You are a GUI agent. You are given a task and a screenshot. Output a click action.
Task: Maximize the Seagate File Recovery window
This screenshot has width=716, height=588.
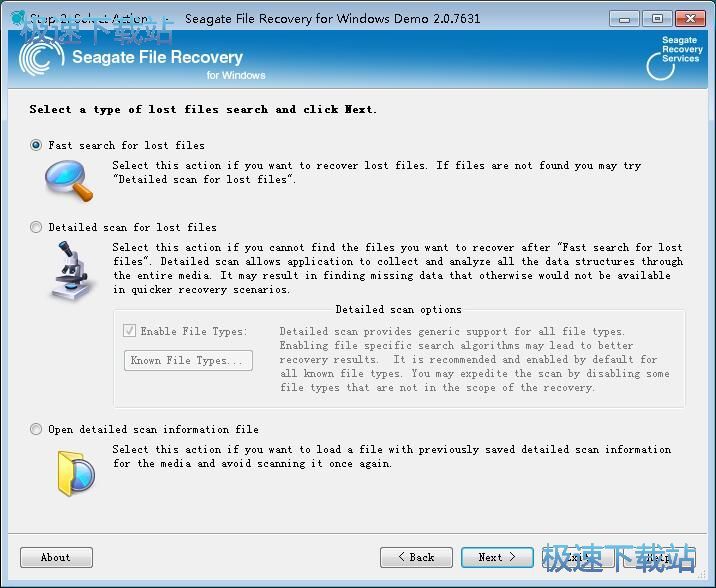click(657, 19)
